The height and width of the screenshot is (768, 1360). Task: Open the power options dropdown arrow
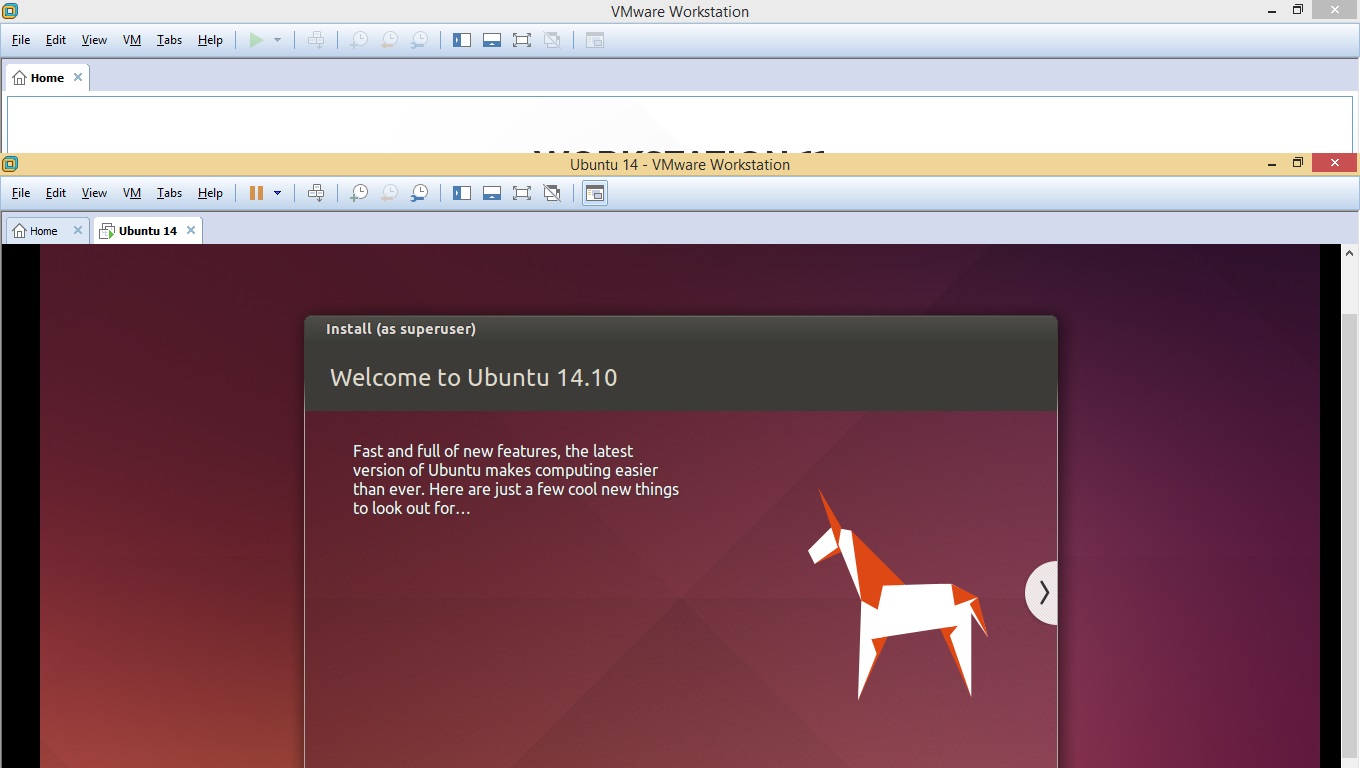[x=277, y=192]
